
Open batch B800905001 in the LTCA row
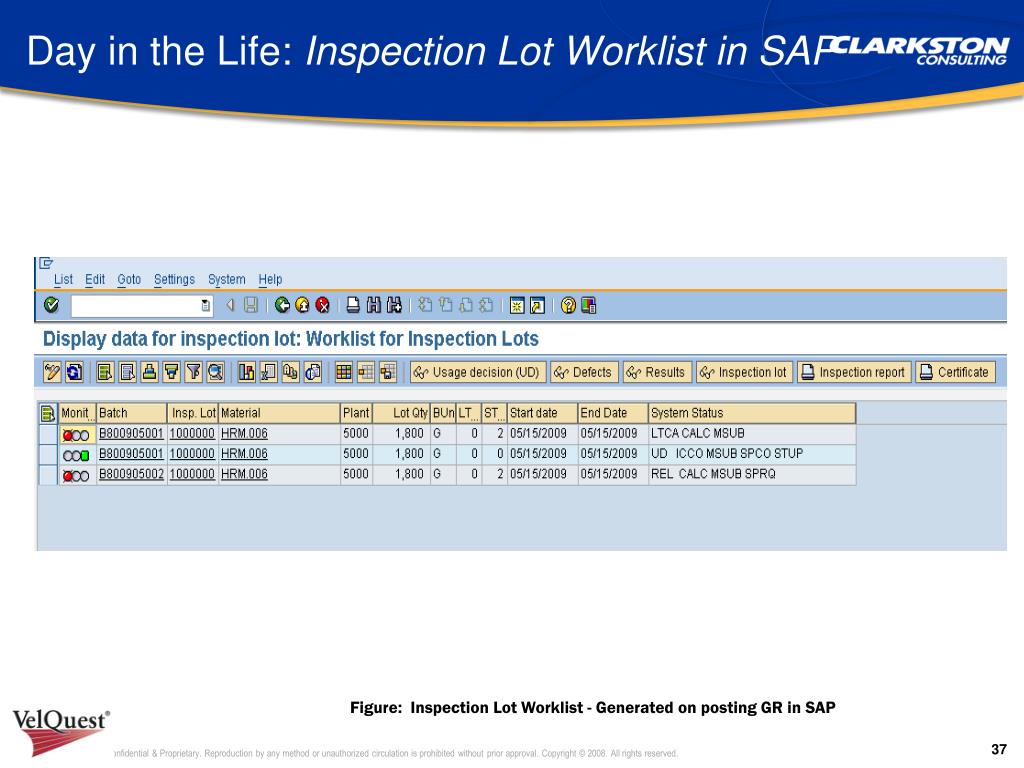(131, 434)
